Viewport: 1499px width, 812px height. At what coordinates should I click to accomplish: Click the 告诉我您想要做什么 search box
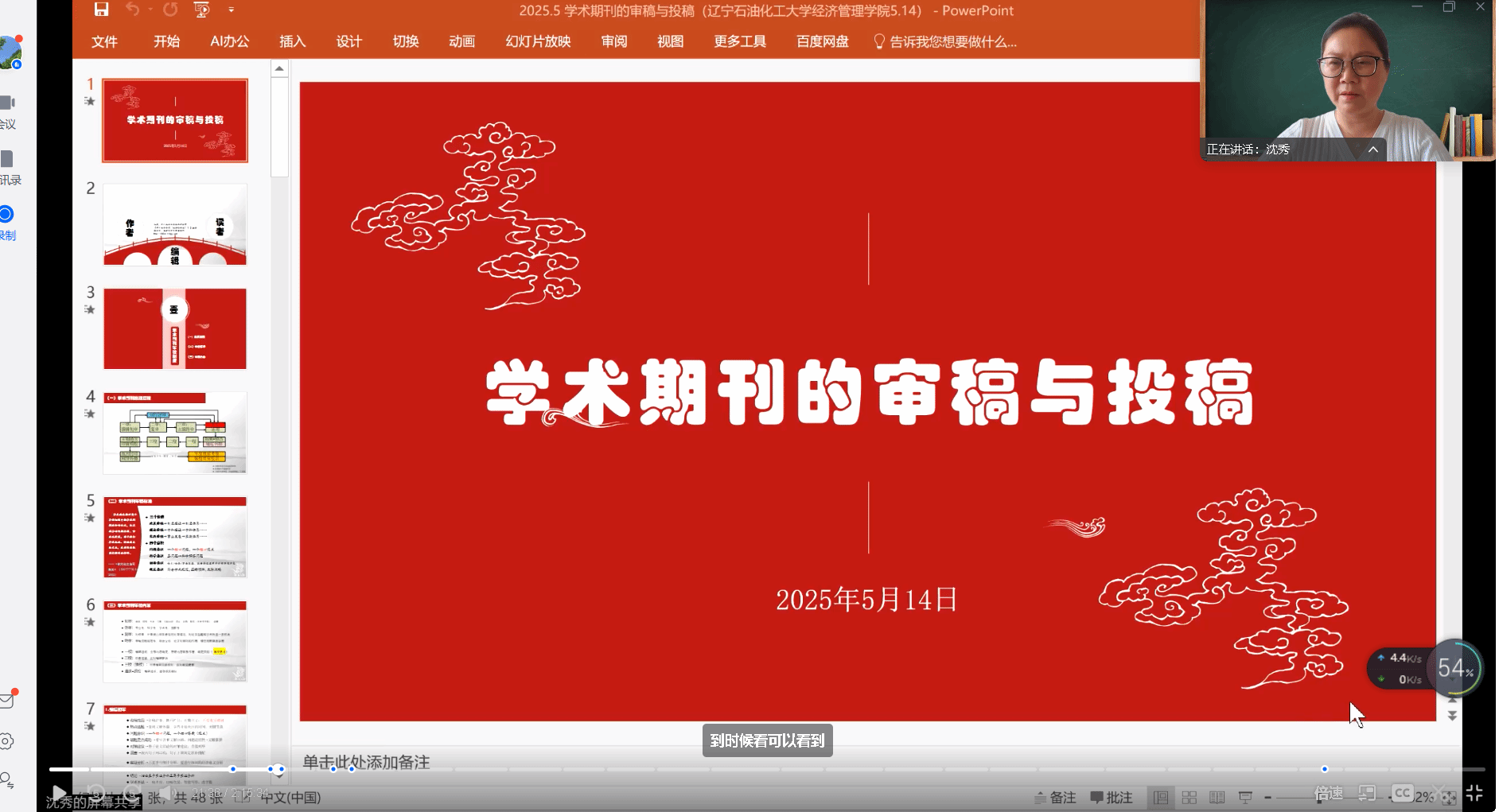952,41
